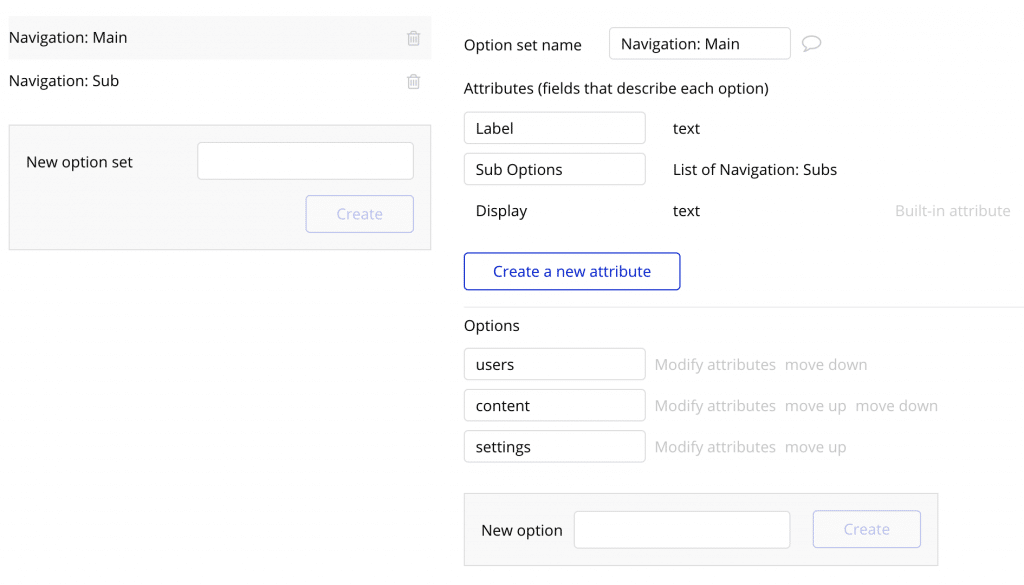Viewport: 1024px width, 585px height.
Task: Click Create in the New option set panel
Action: 359,213
